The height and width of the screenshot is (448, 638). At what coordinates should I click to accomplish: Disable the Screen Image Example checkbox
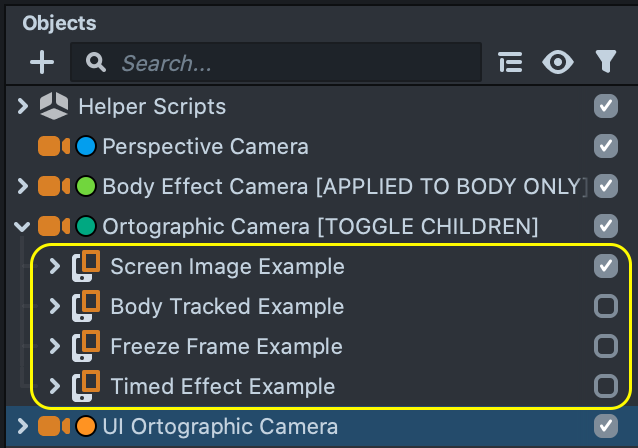pyautogui.click(x=606, y=267)
